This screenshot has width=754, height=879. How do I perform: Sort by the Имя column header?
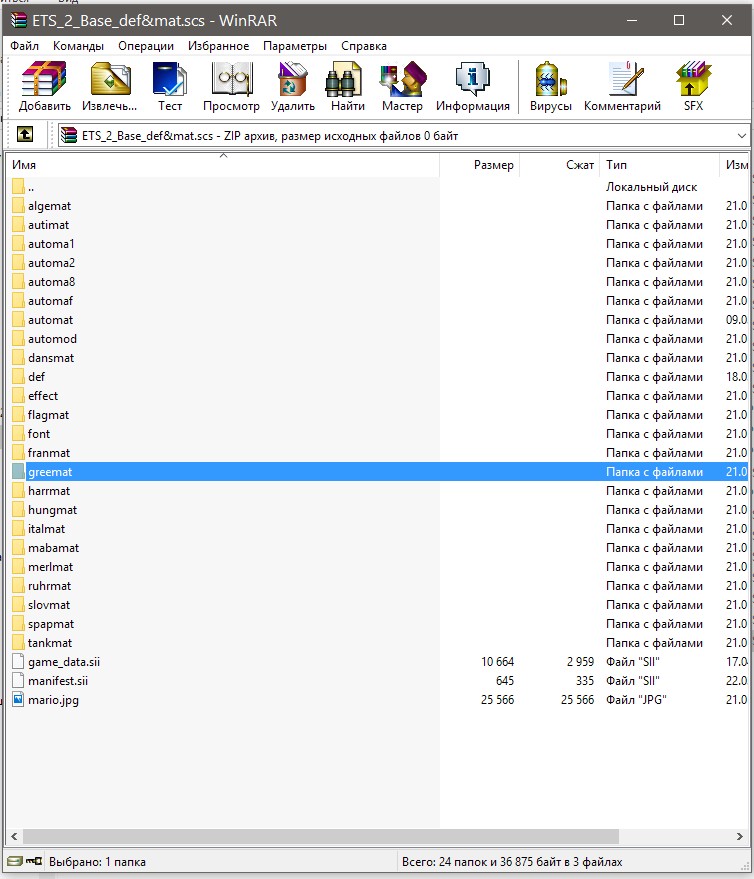223,165
